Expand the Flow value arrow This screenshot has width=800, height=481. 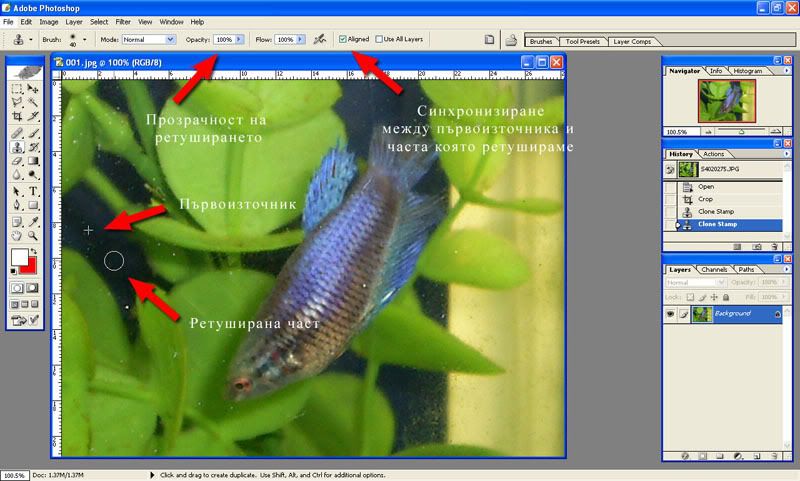(301, 39)
